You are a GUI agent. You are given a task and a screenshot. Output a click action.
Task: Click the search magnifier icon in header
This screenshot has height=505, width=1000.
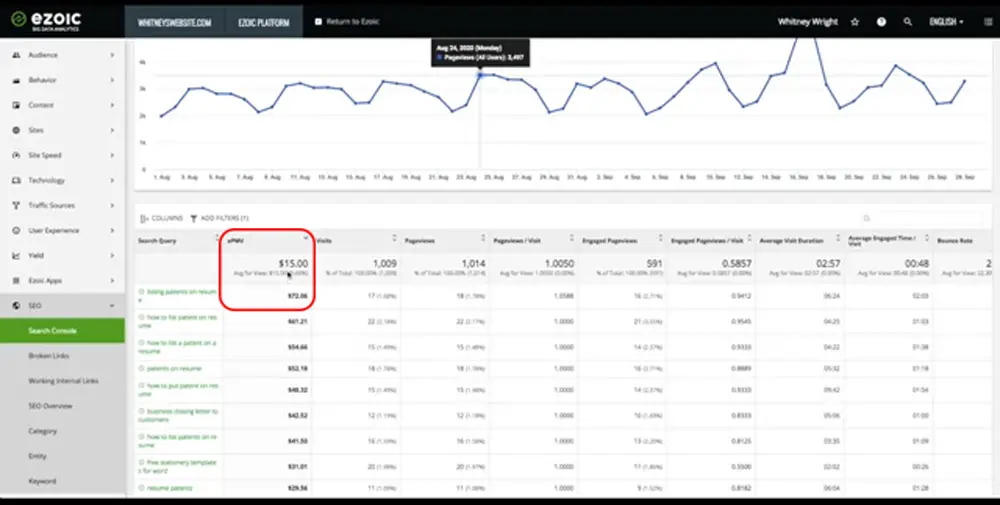click(908, 22)
